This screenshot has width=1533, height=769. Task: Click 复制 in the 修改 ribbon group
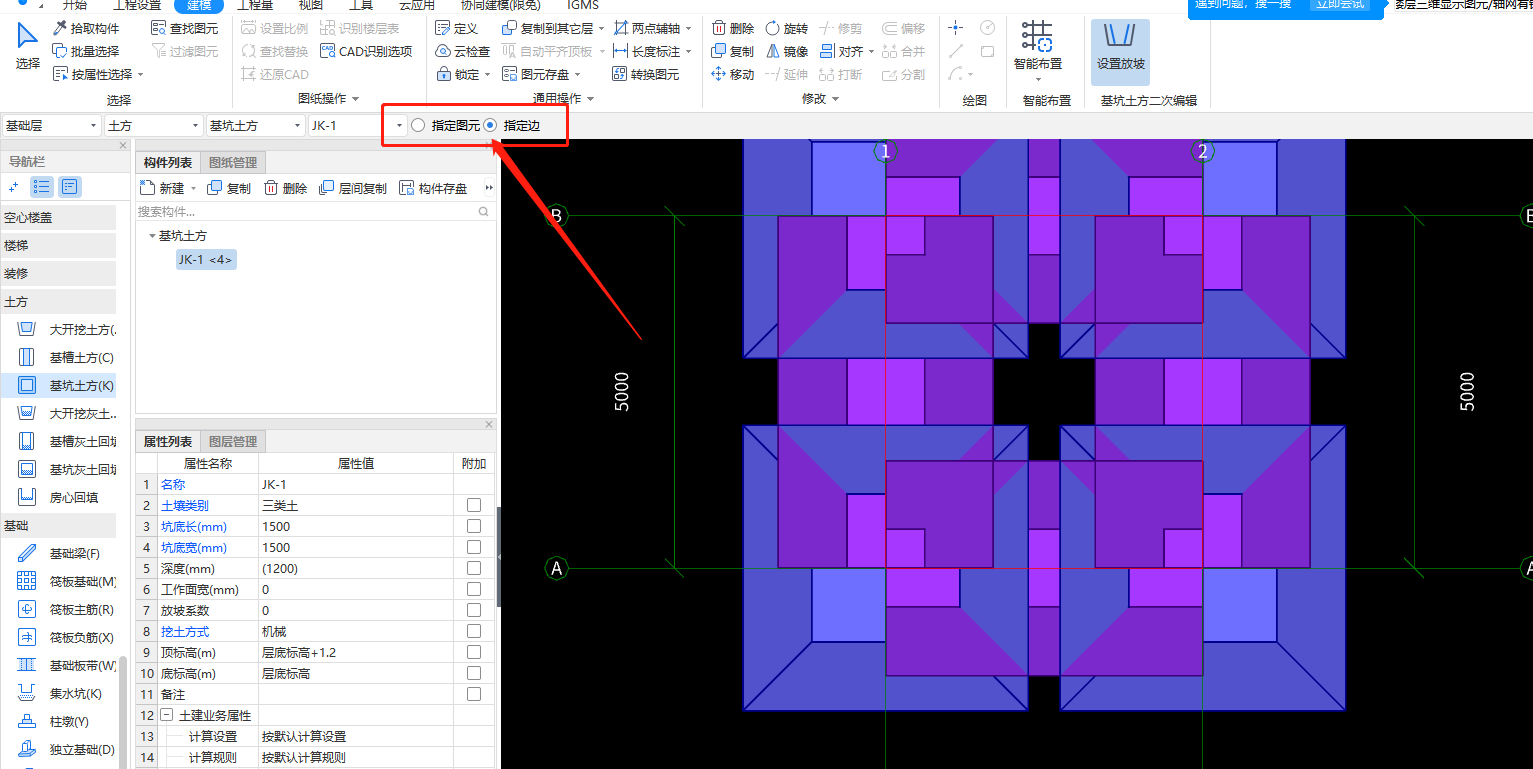[x=733, y=51]
